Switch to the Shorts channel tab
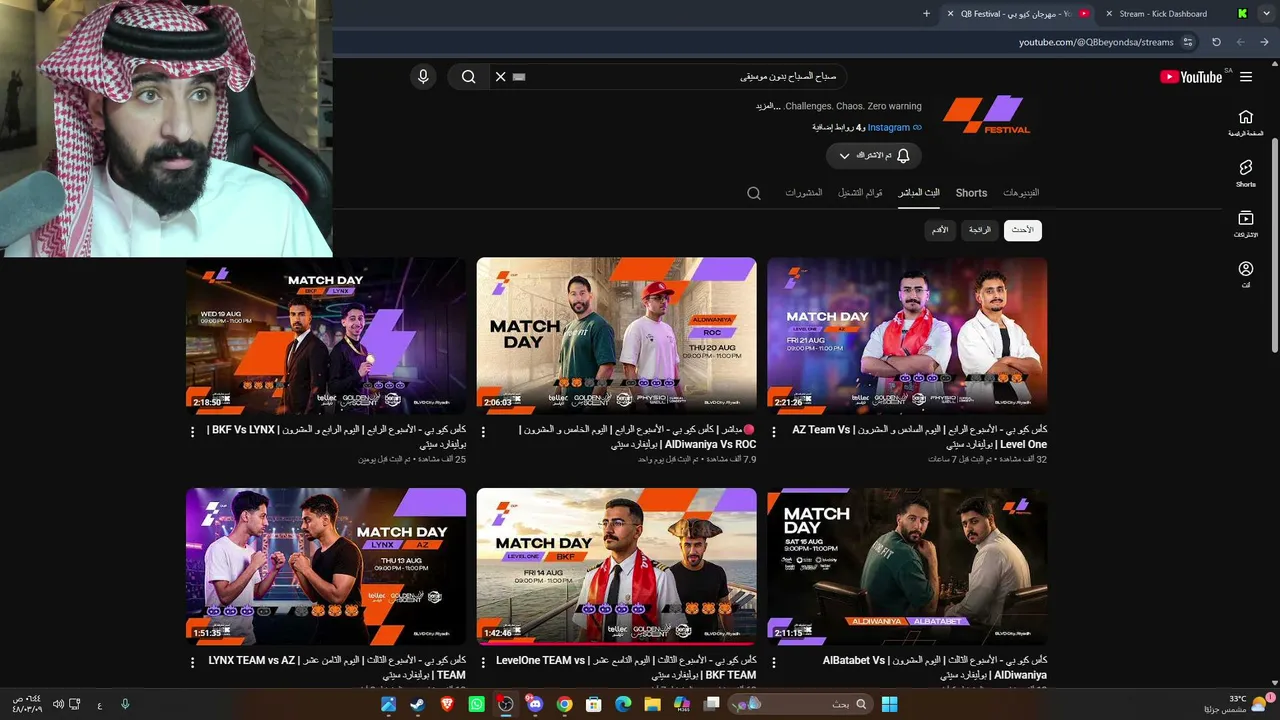 click(971, 193)
